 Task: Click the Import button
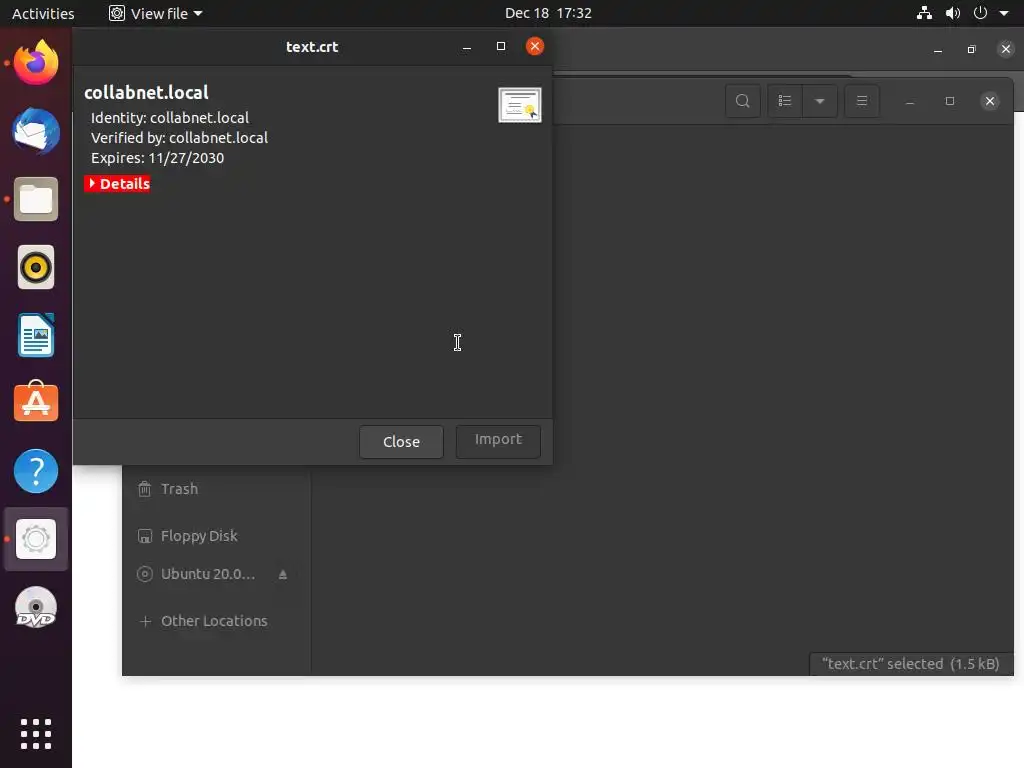click(498, 440)
